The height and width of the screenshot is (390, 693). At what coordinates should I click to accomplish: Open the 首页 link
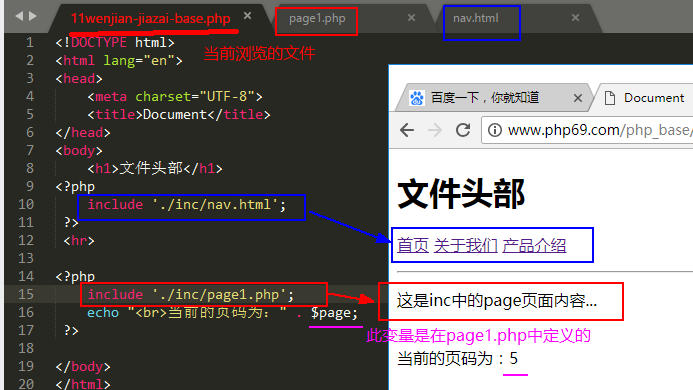point(413,245)
